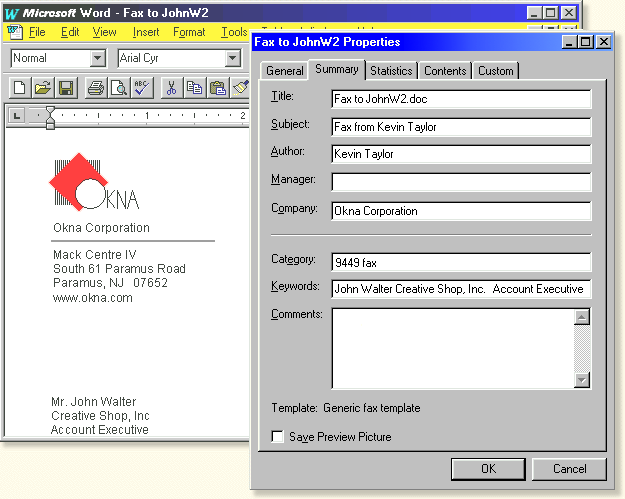The image size is (625, 499).
Task: Open the Insert menu
Action: 146,32
